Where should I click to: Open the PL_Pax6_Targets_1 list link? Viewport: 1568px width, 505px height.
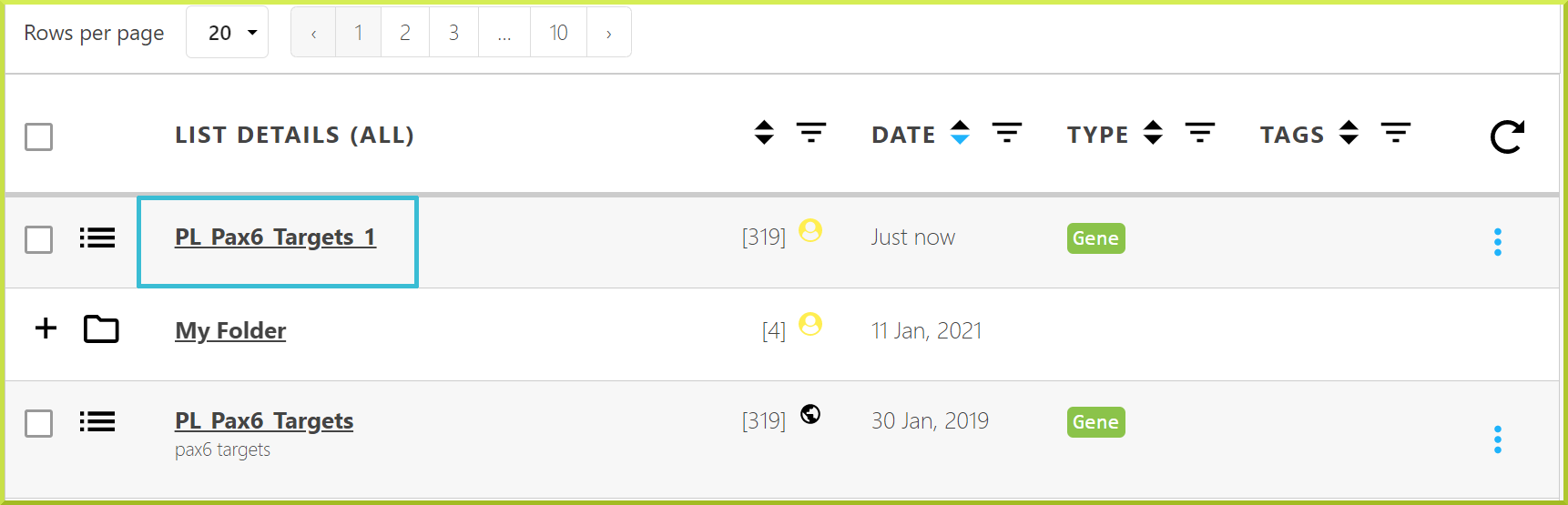[275, 237]
